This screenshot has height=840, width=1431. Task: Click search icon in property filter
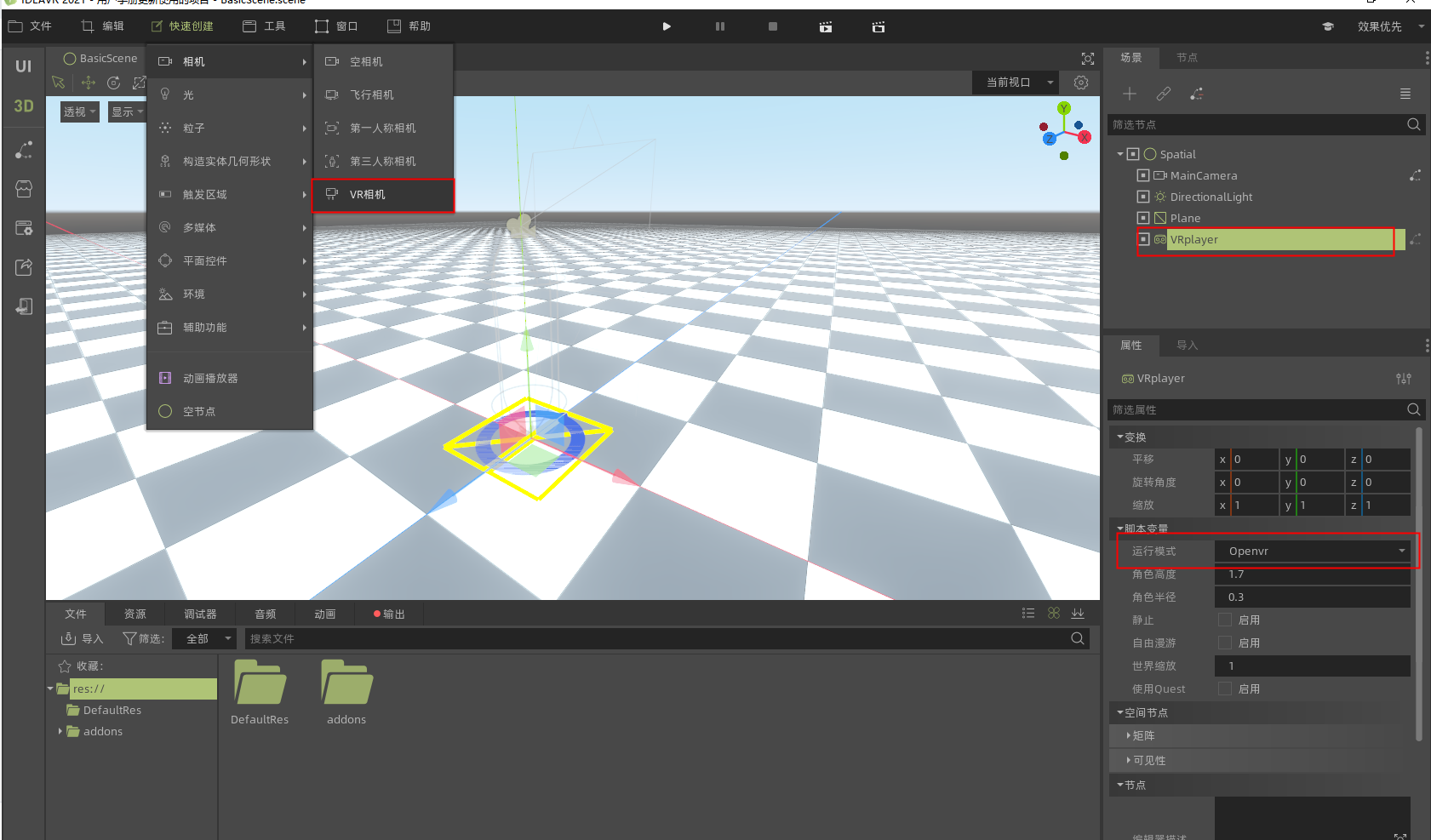[x=1414, y=409]
